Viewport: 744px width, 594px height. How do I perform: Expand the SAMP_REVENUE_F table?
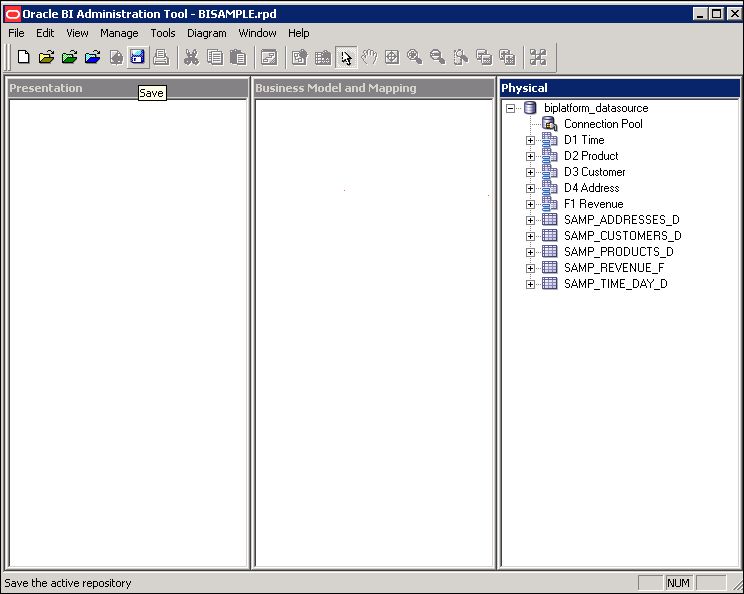530,269
